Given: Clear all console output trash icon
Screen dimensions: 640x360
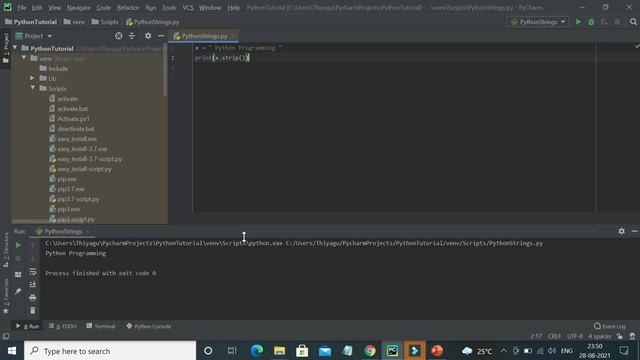Looking at the screenshot, I should tap(33, 311).
